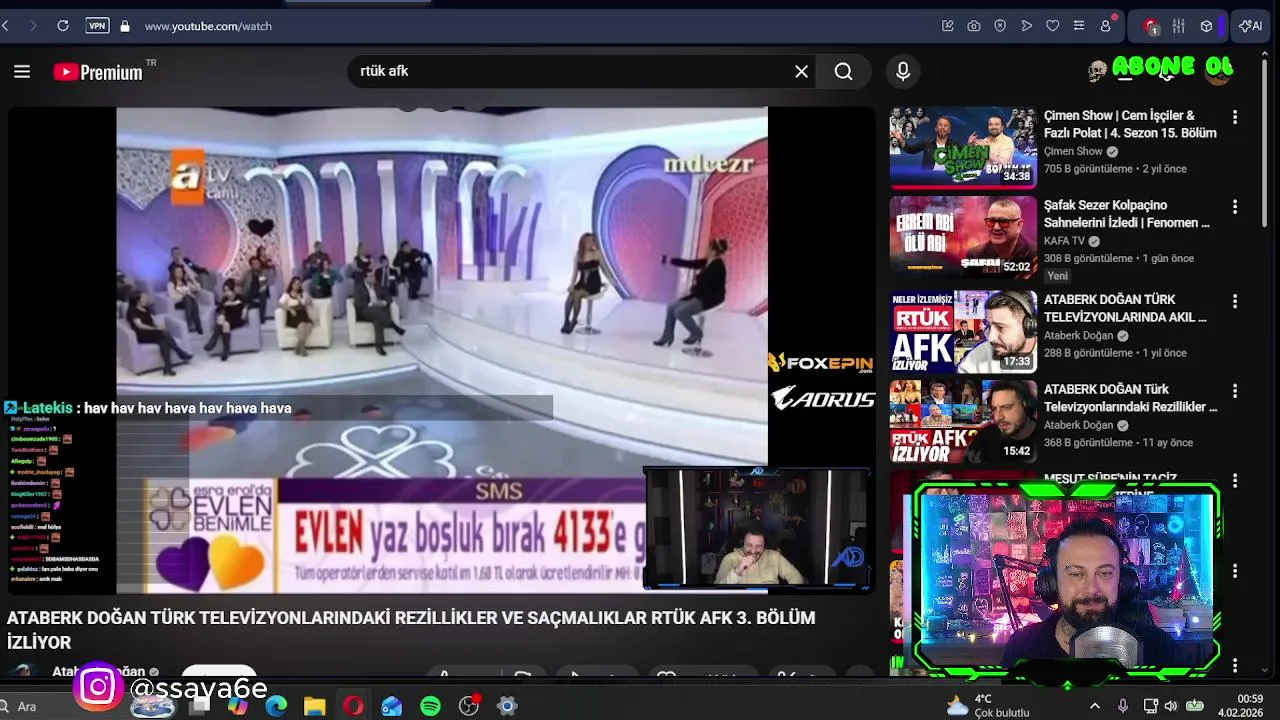
Task: Open network status tray icon
Action: point(1150,706)
